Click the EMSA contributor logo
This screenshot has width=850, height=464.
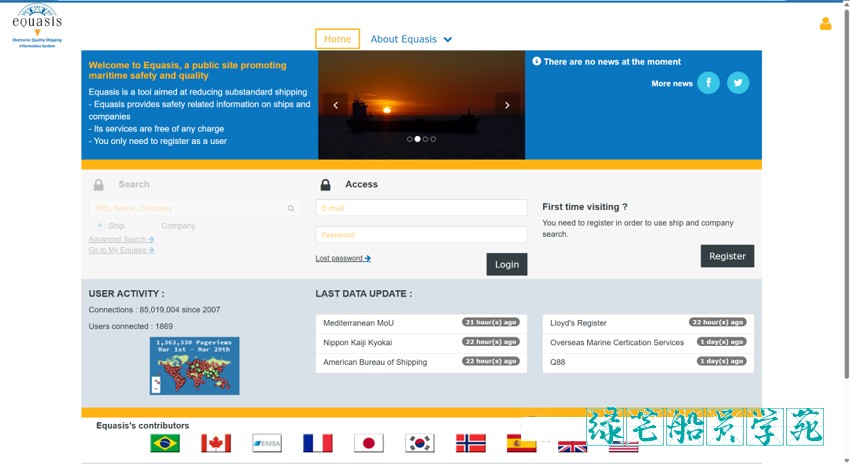click(x=267, y=443)
